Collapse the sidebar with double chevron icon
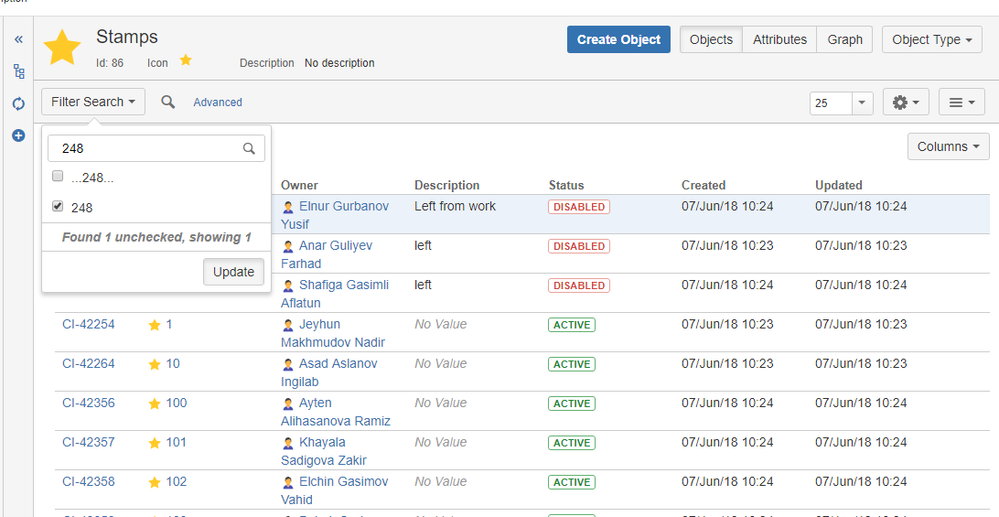The image size is (999, 517). [18, 40]
